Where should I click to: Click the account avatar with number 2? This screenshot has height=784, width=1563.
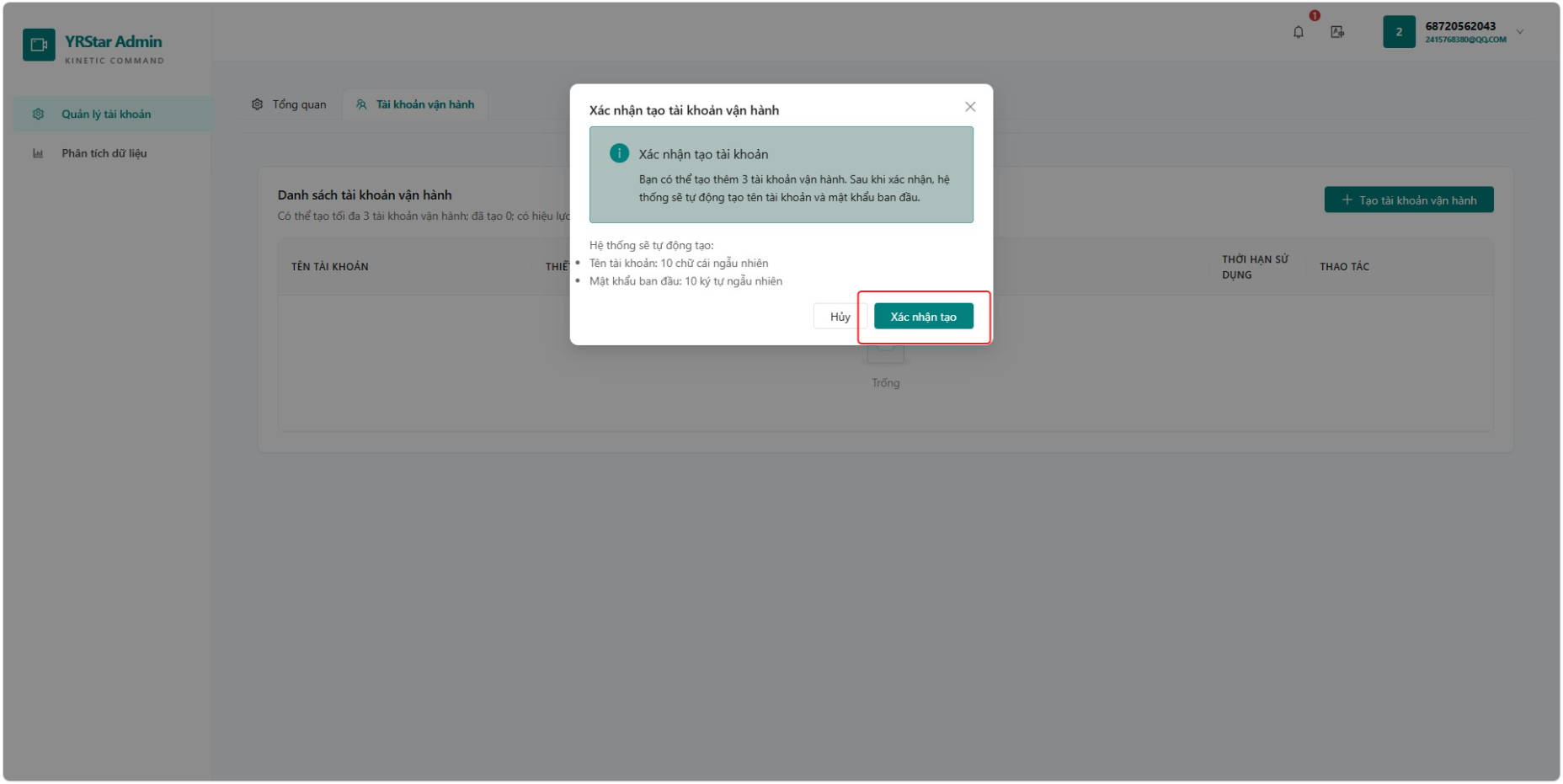(1399, 32)
